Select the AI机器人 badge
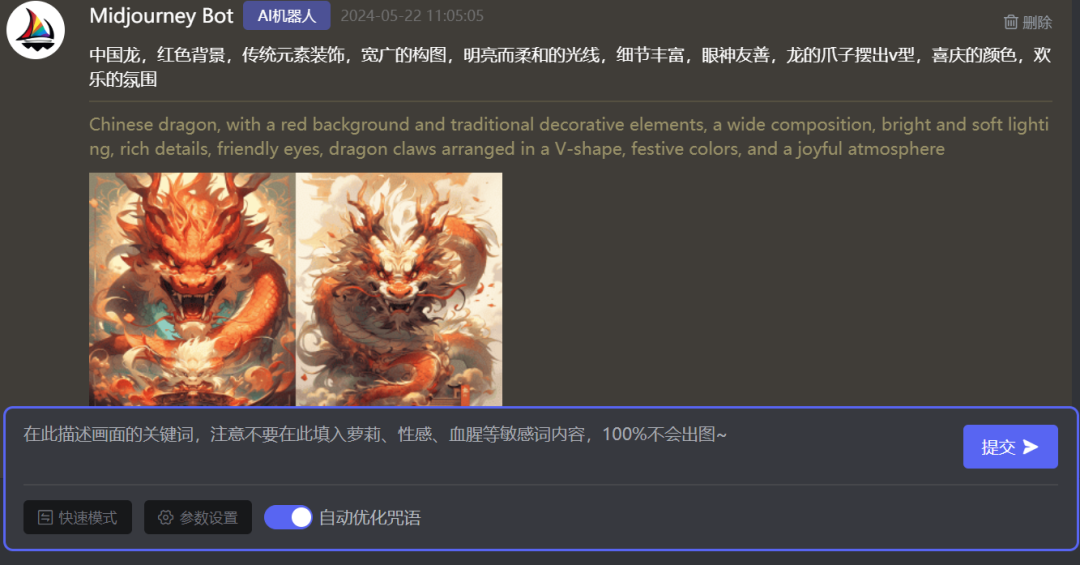Image resolution: width=1080 pixels, height=565 pixels. click(x=287, y=16)
